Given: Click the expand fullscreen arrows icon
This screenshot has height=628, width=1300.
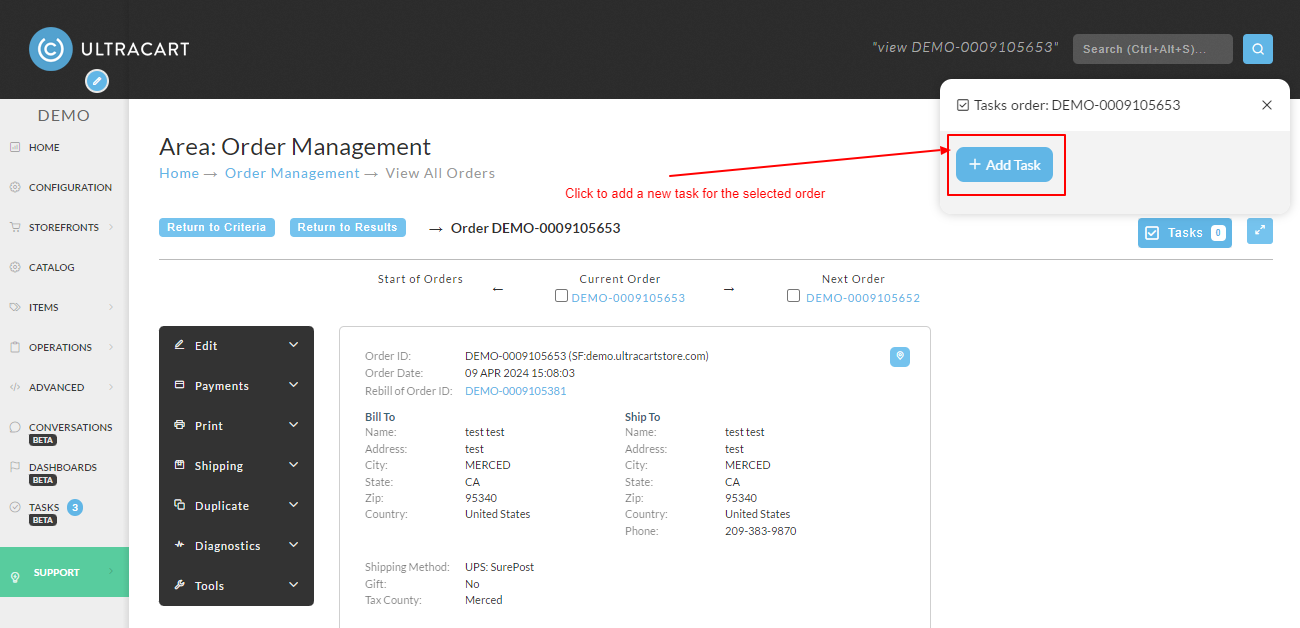Looking at the screenshot, I should (x=1260, y=231).
